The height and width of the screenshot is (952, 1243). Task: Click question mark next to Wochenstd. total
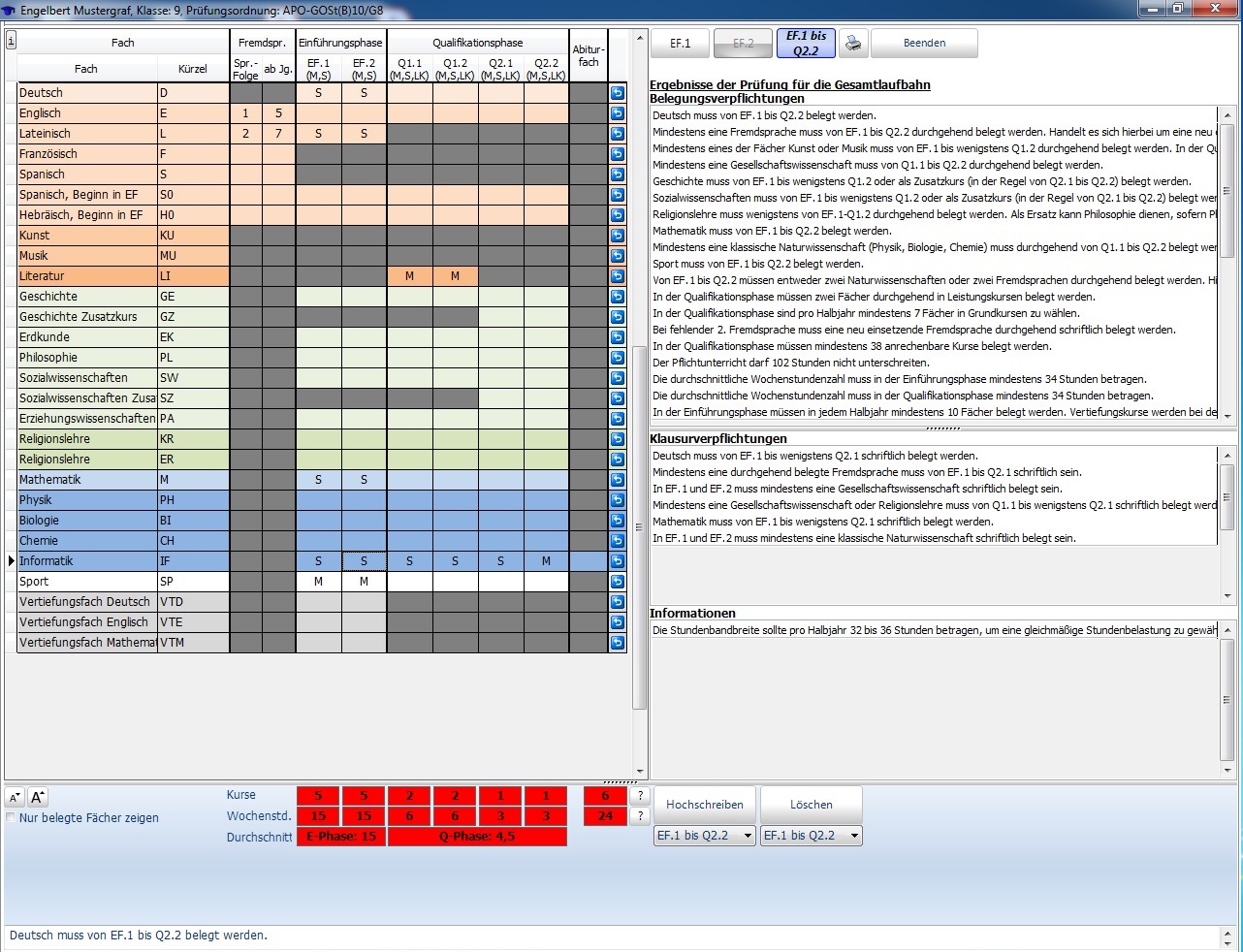click(x=639, y=816)
